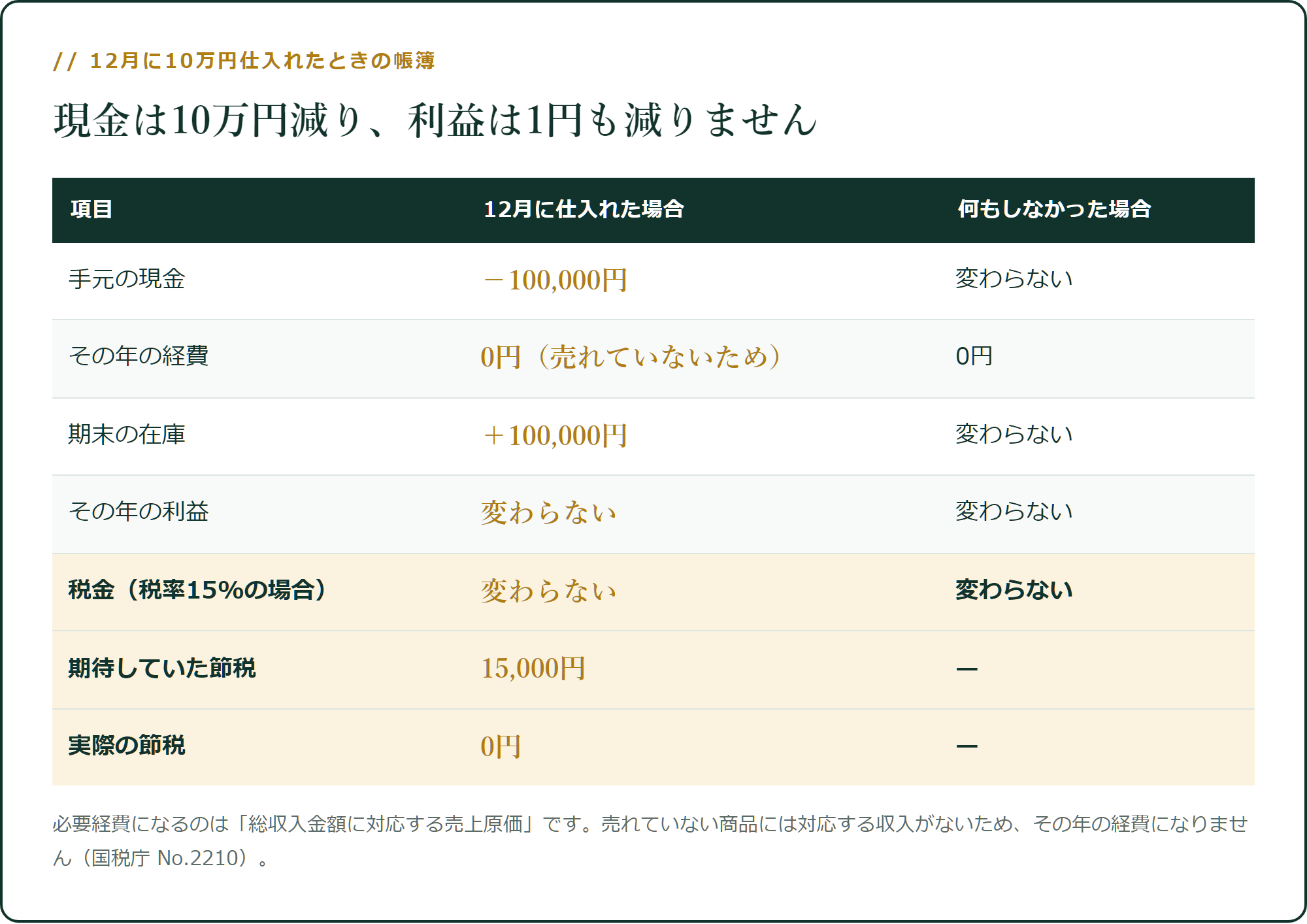Click '変わらない' in the 手元の現金 row
Screen dimensions: 1307x924
tap(1014, 279)
